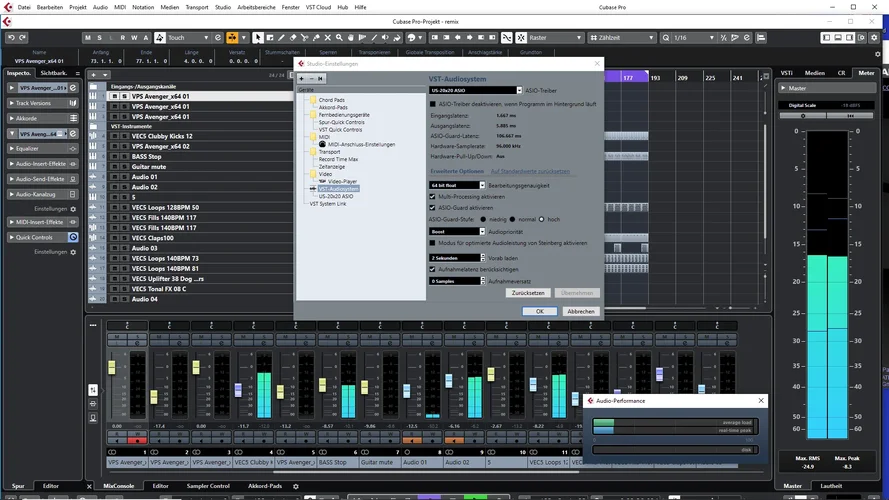
Task: Select the hoch ASIO-Guard-Stufe radio button
Action: [x=542, y=218]
